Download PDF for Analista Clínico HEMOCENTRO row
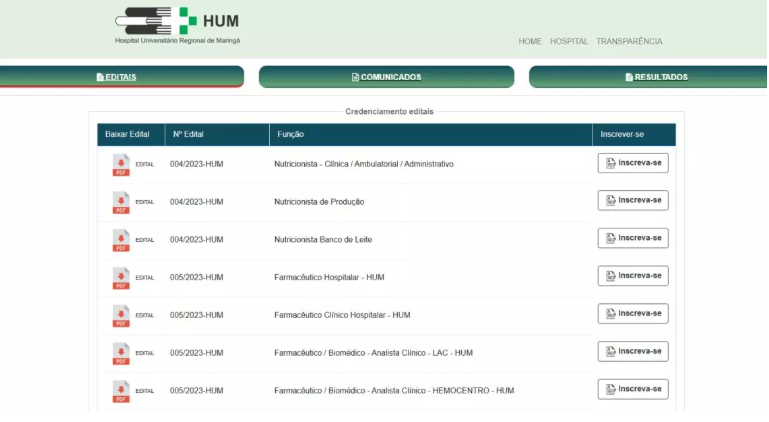769x422 pixels. pyautogui.click(x=121, y=391)
